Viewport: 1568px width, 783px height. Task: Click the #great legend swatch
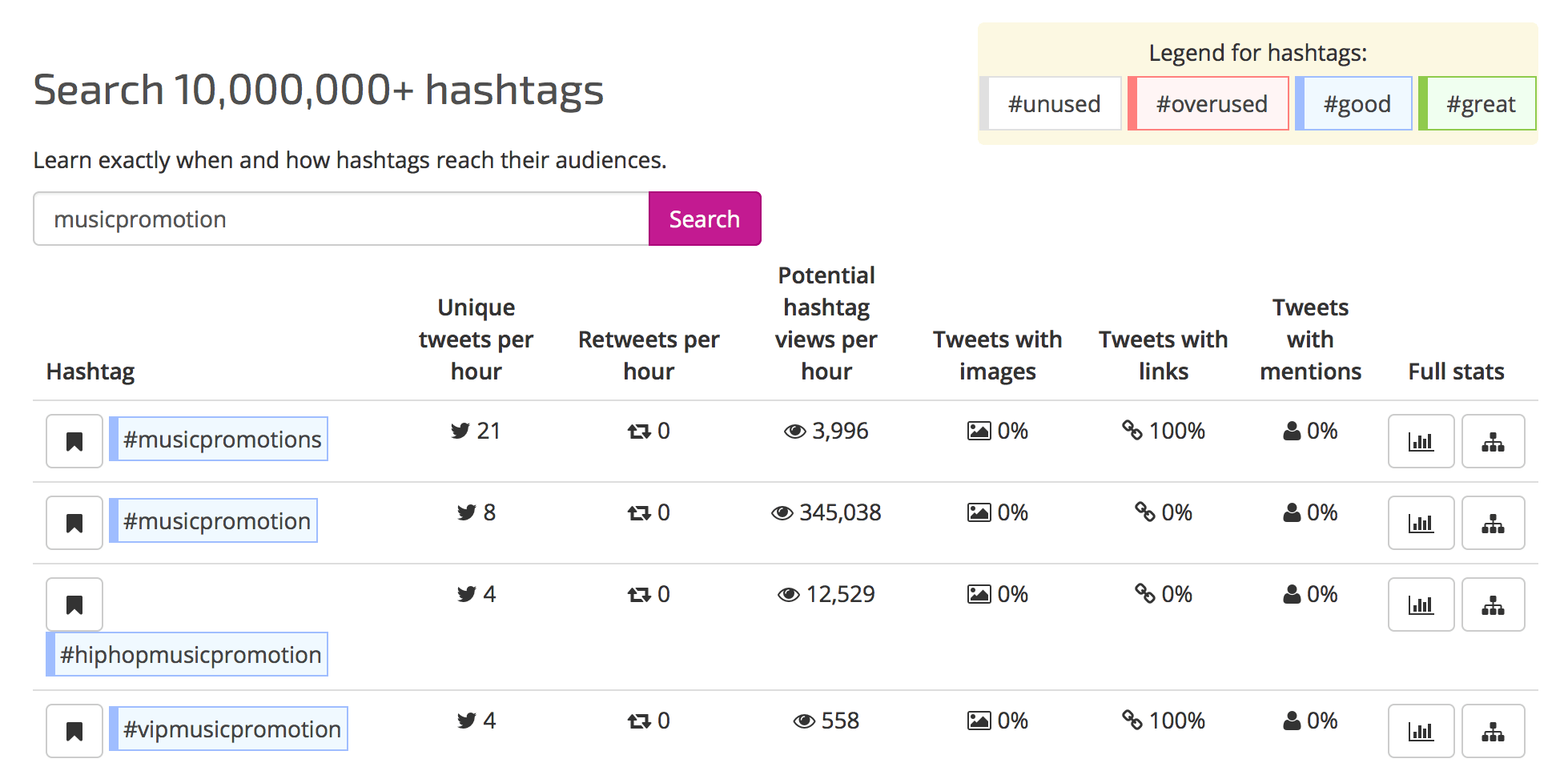pyautogui.click(x=1480, y=104)
